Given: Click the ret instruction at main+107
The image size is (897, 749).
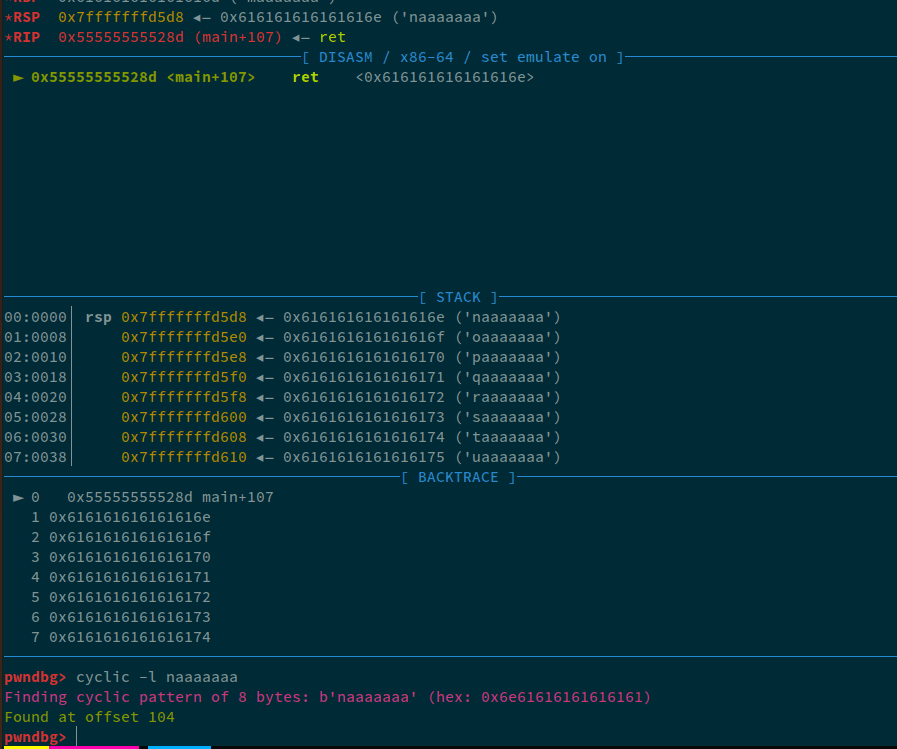Looking at the screenshot, I should click(x=305, y=77).
